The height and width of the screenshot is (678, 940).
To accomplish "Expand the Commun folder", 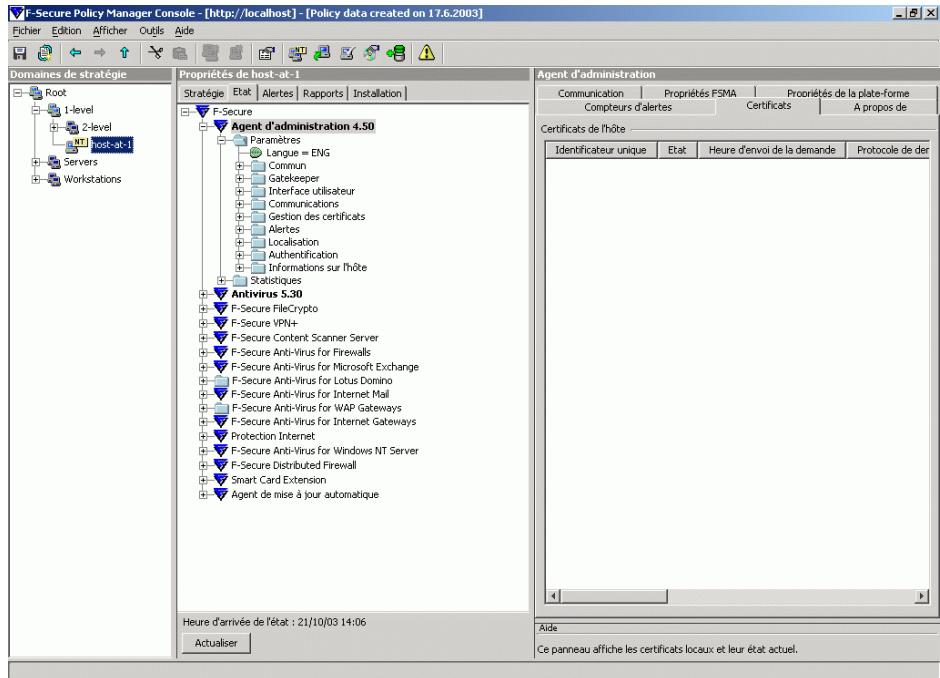I will [x=240, y=165].
